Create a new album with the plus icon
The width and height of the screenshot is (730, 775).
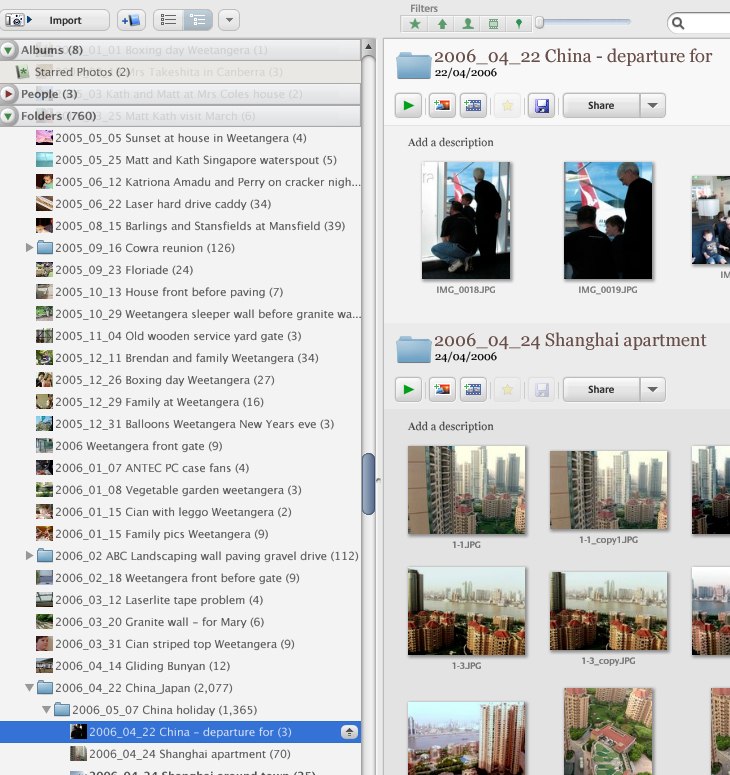(130, 20)
